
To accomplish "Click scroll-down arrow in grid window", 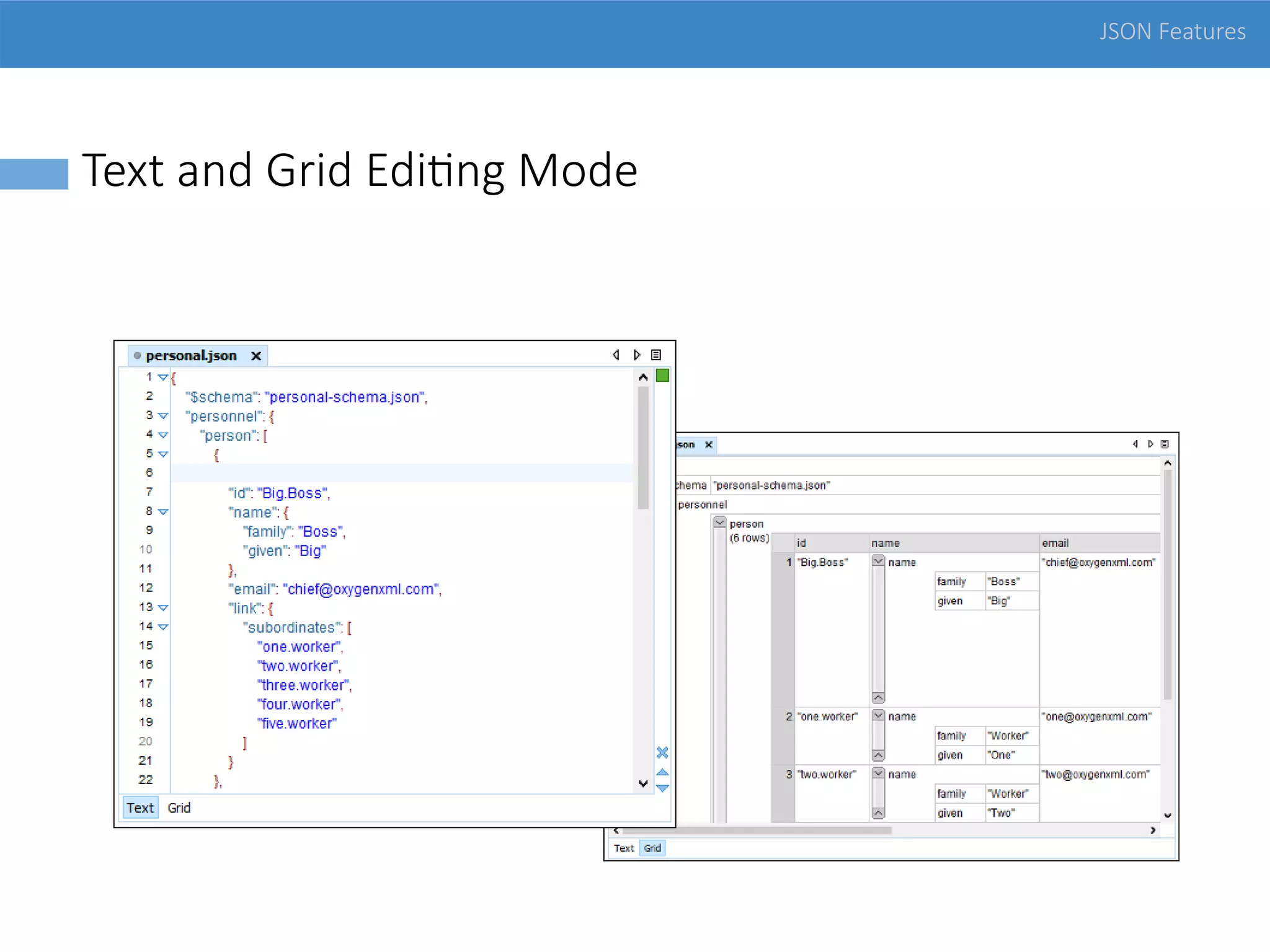I will point(1168,816).
